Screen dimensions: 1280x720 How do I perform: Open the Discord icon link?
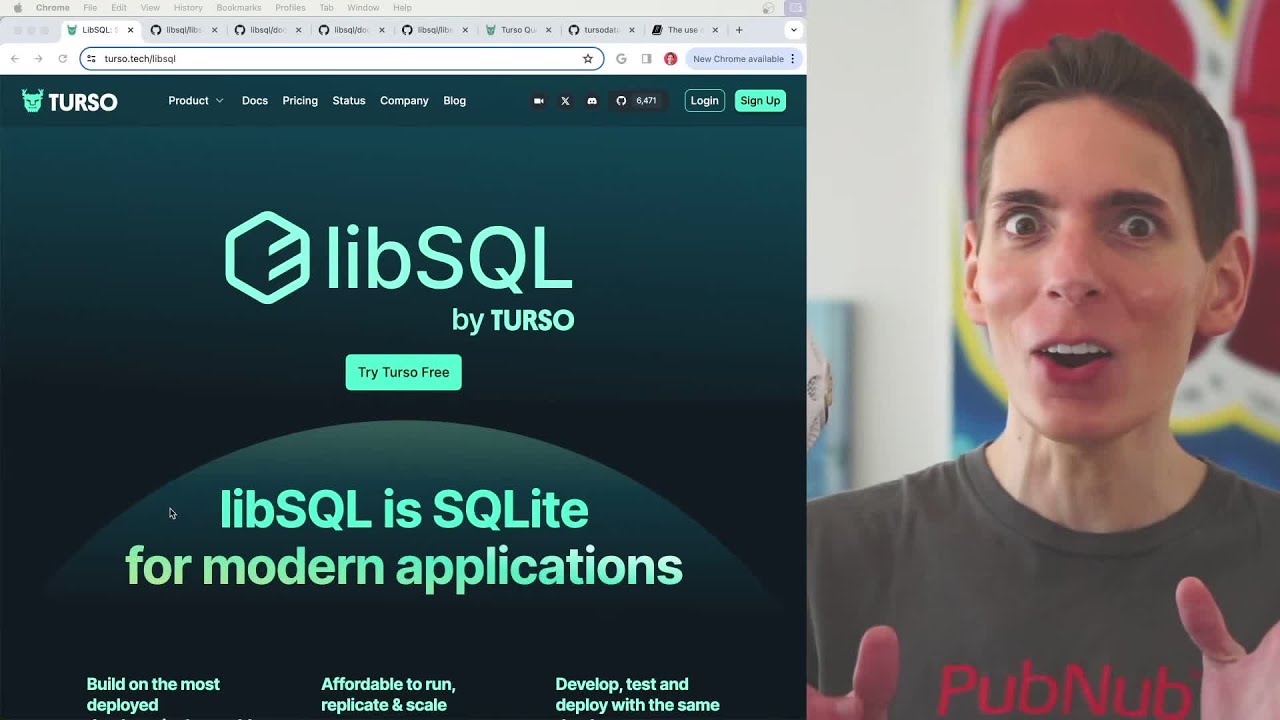coord(592,101)
